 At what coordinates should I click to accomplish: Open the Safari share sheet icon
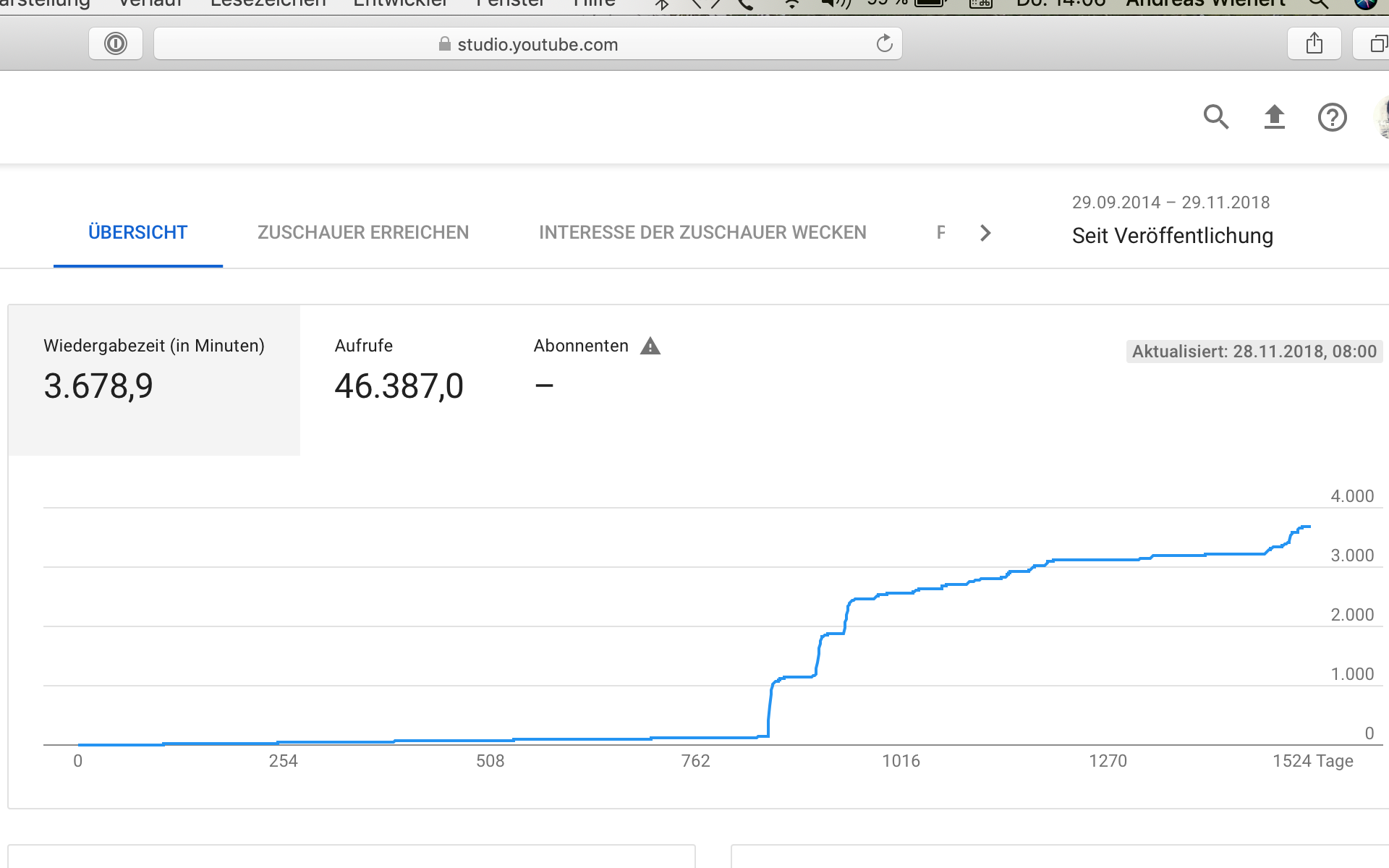click(1314, 44)
